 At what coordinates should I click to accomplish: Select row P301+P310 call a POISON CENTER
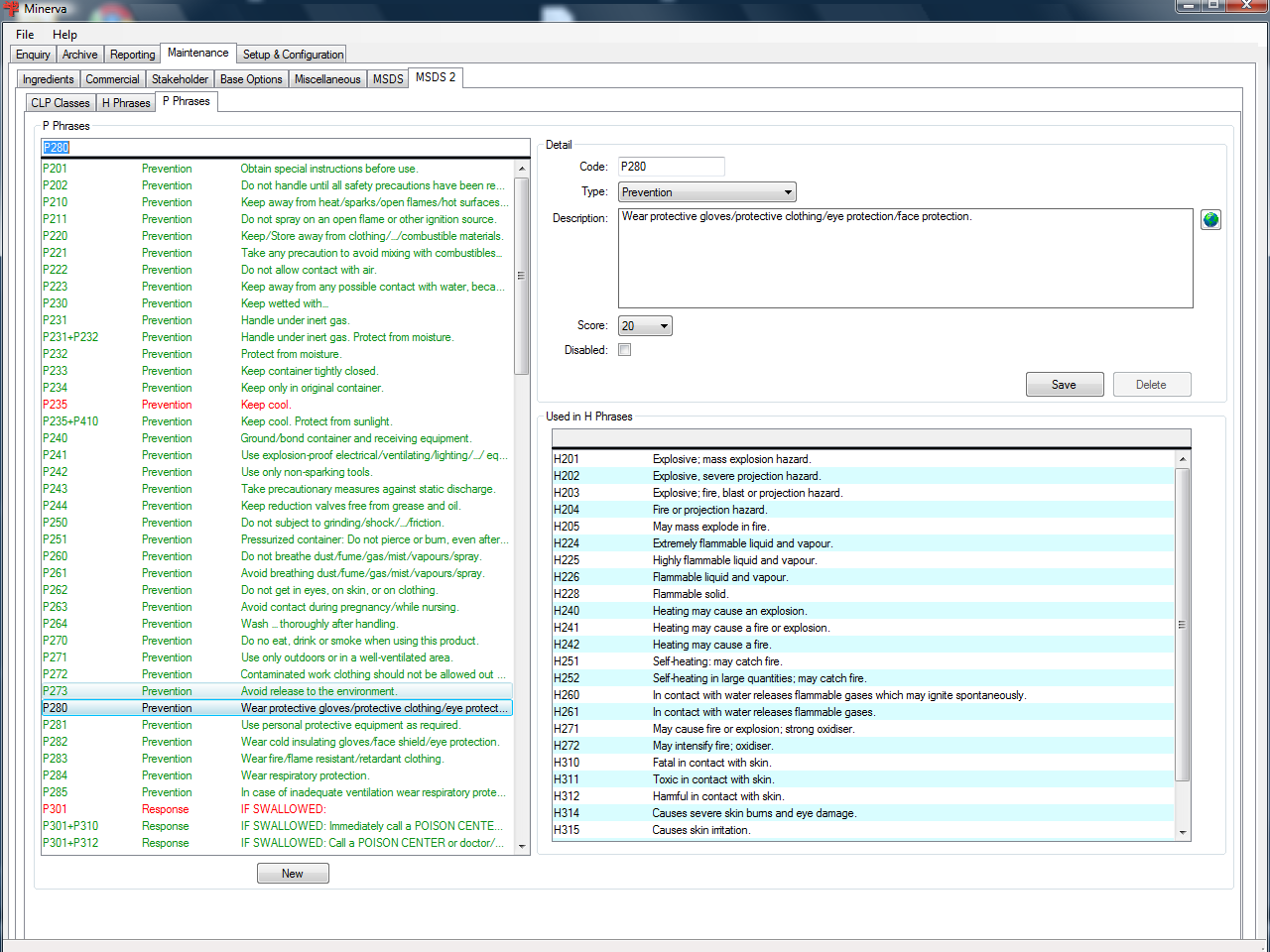(276, 826)
